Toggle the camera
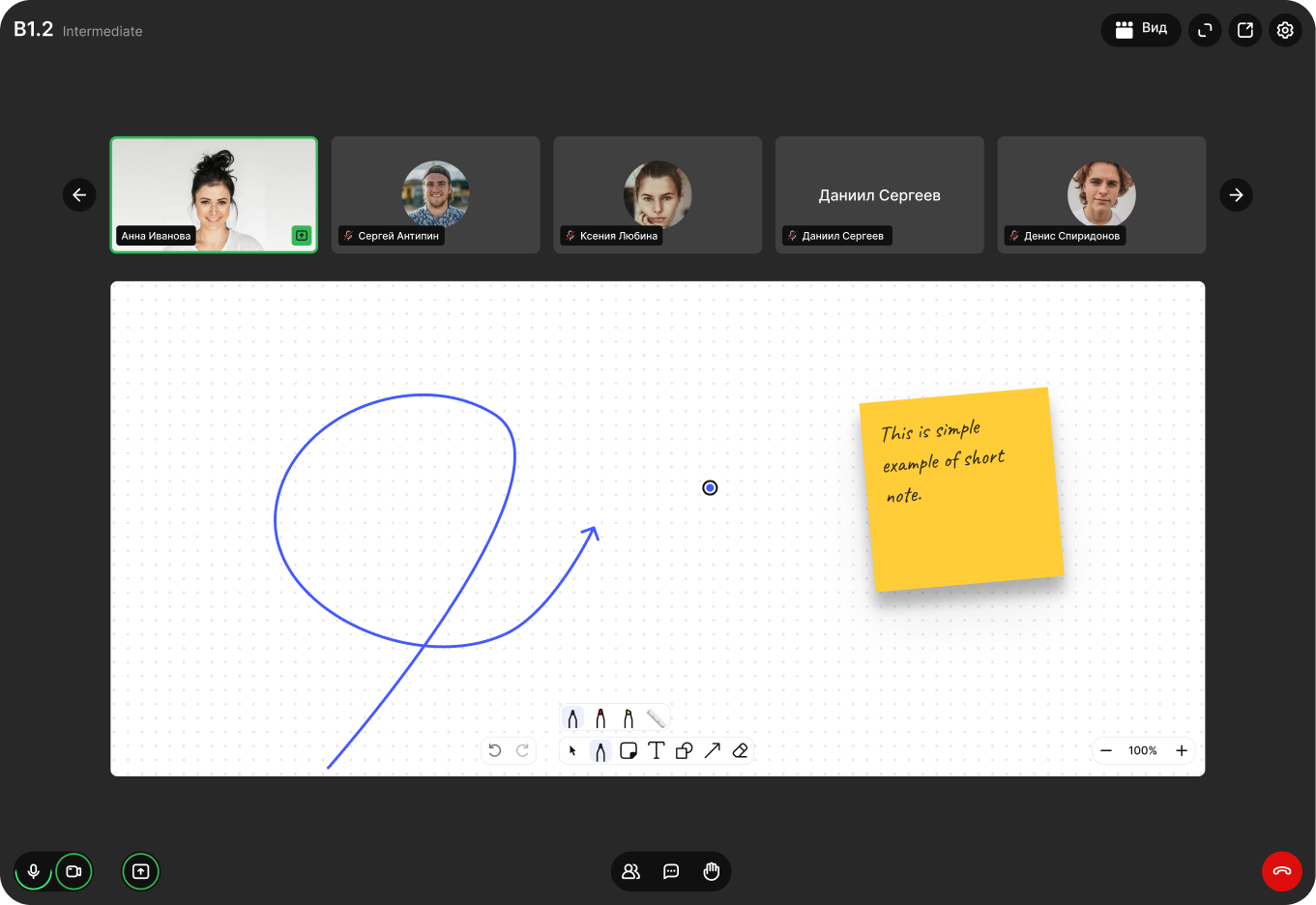 73,871
